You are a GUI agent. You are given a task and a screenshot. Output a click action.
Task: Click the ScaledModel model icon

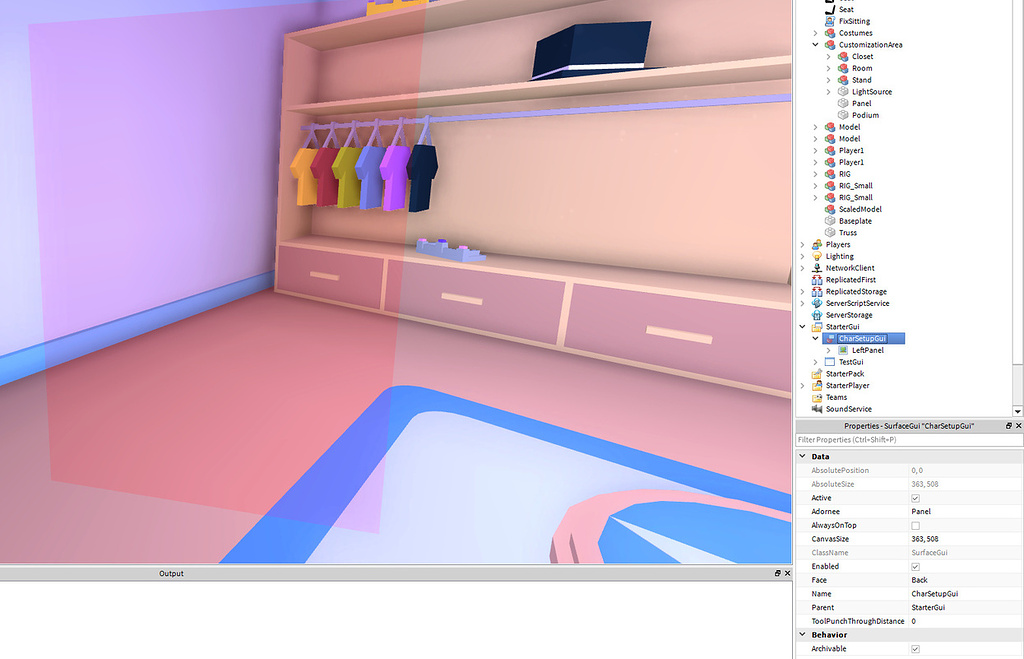[x=830, y=209]
